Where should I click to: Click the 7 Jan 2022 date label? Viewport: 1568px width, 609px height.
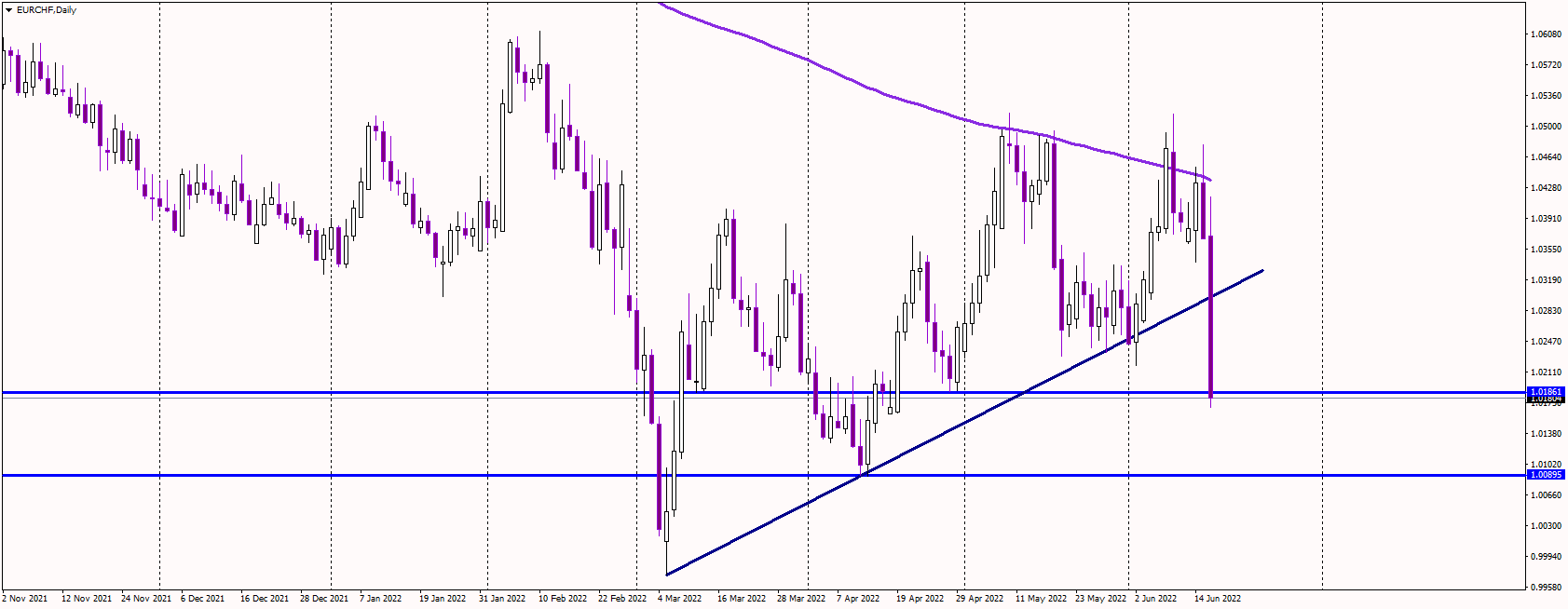coord(381,599)
